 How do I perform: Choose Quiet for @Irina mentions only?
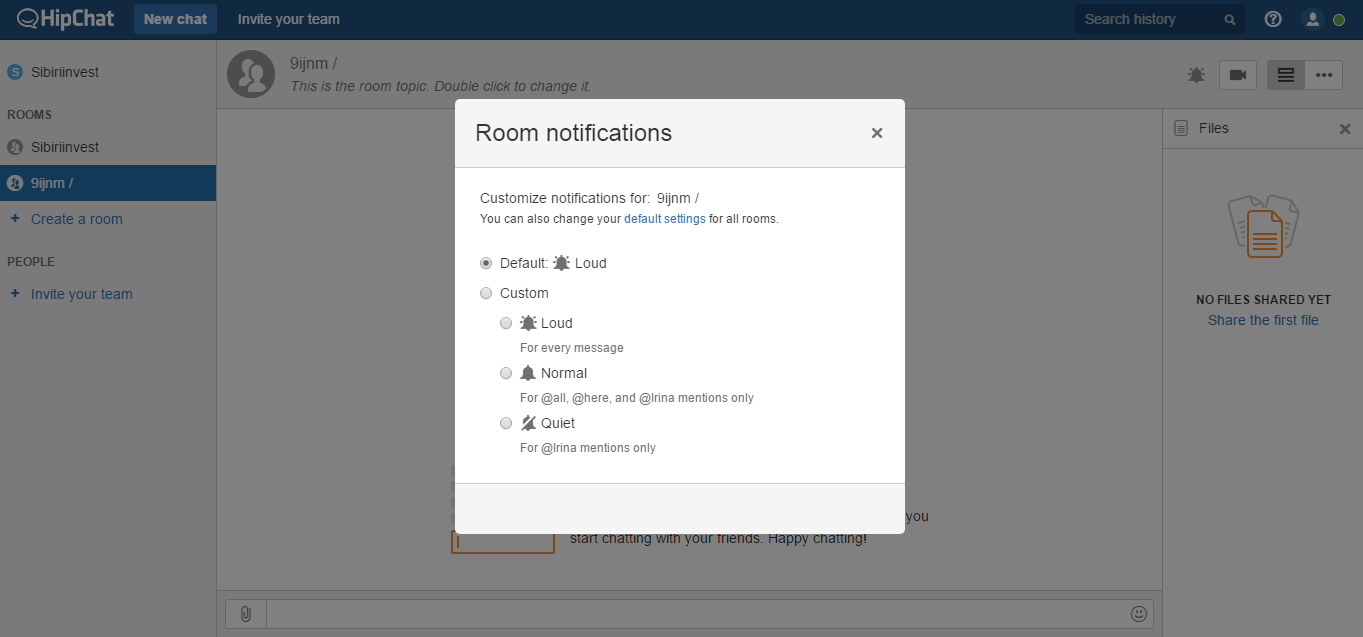506,422
